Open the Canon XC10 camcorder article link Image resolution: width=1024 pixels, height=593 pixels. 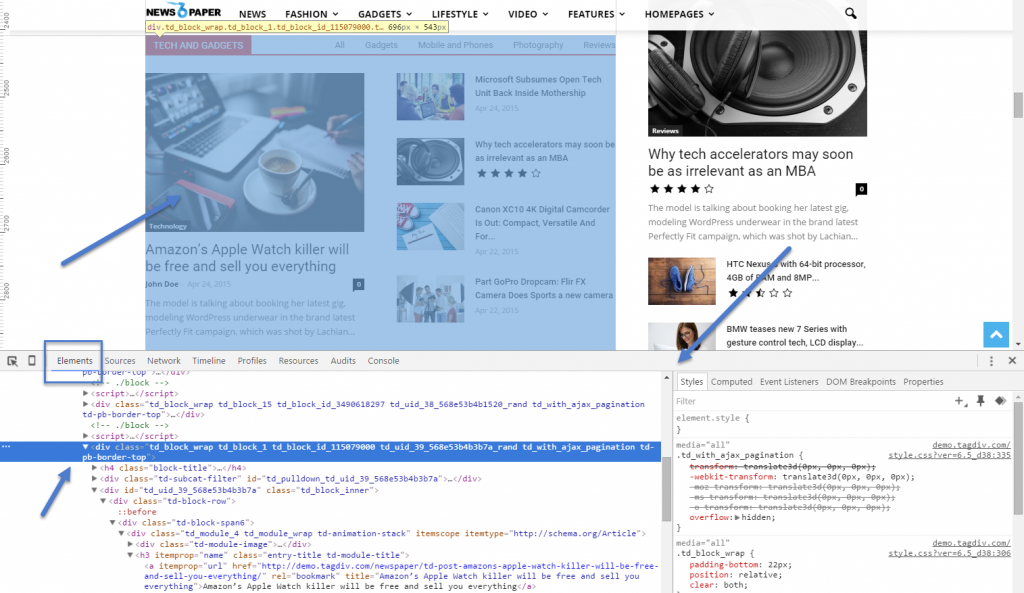542,223
